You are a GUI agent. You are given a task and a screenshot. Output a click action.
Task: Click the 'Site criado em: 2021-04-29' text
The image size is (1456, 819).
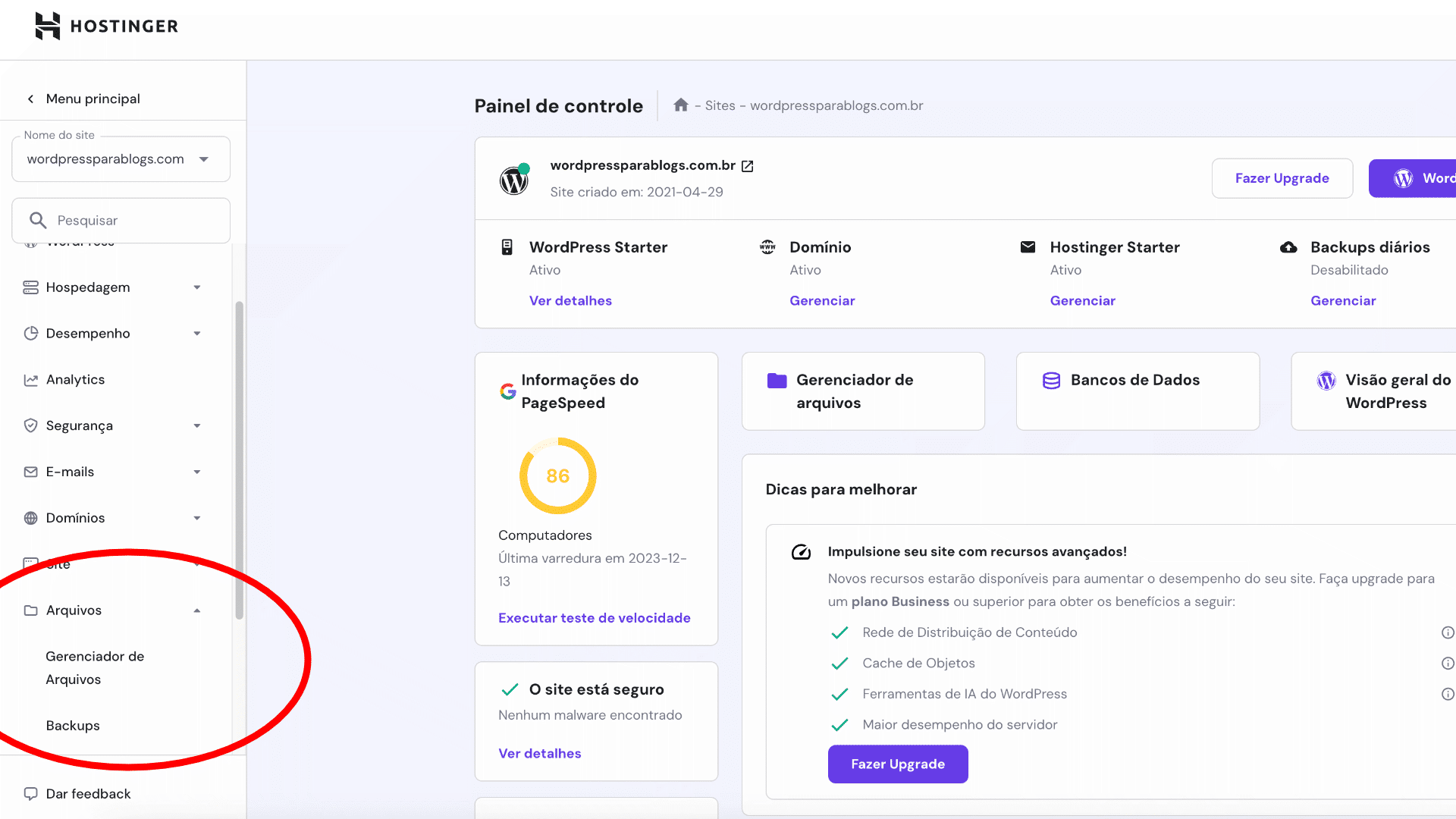[x=636, y=193]
